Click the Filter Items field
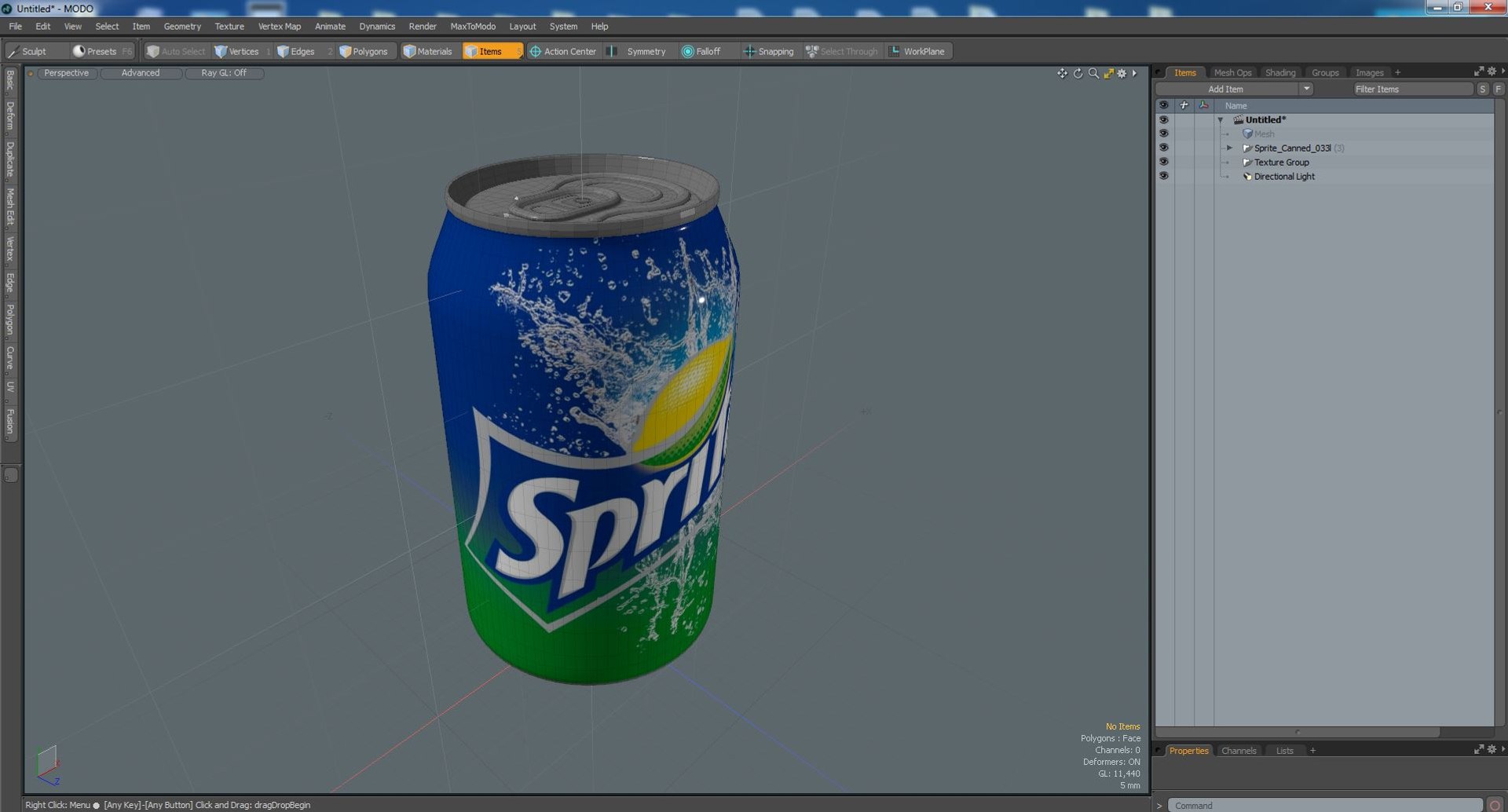The height and width of the screenshot is (812, 1508). pyautogui.click(x=1413, y=89)
